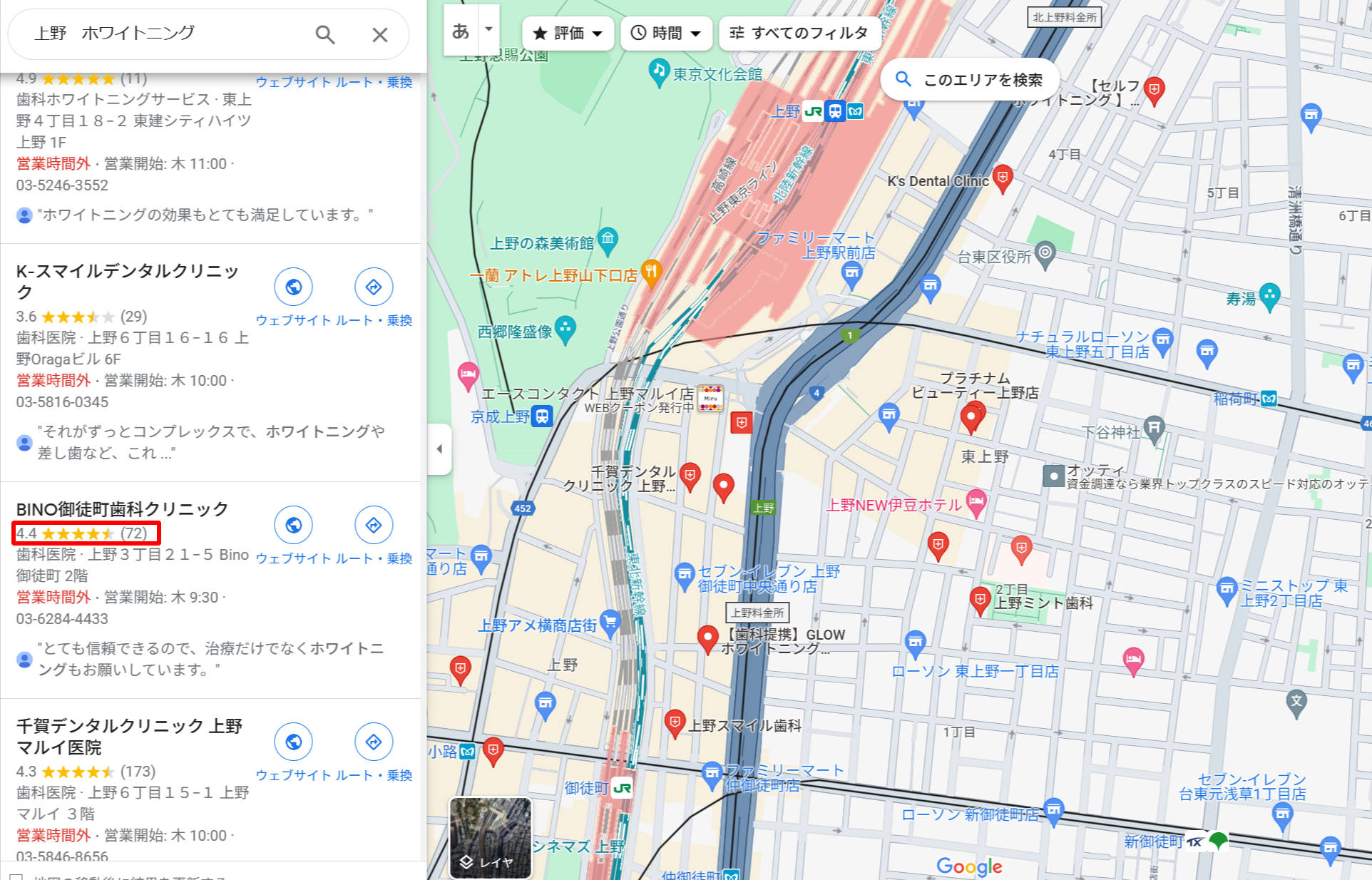This screenshot has height=880, width=1372.
Task: Click the セルフホワイトニング red pin
Action: 1154,91
